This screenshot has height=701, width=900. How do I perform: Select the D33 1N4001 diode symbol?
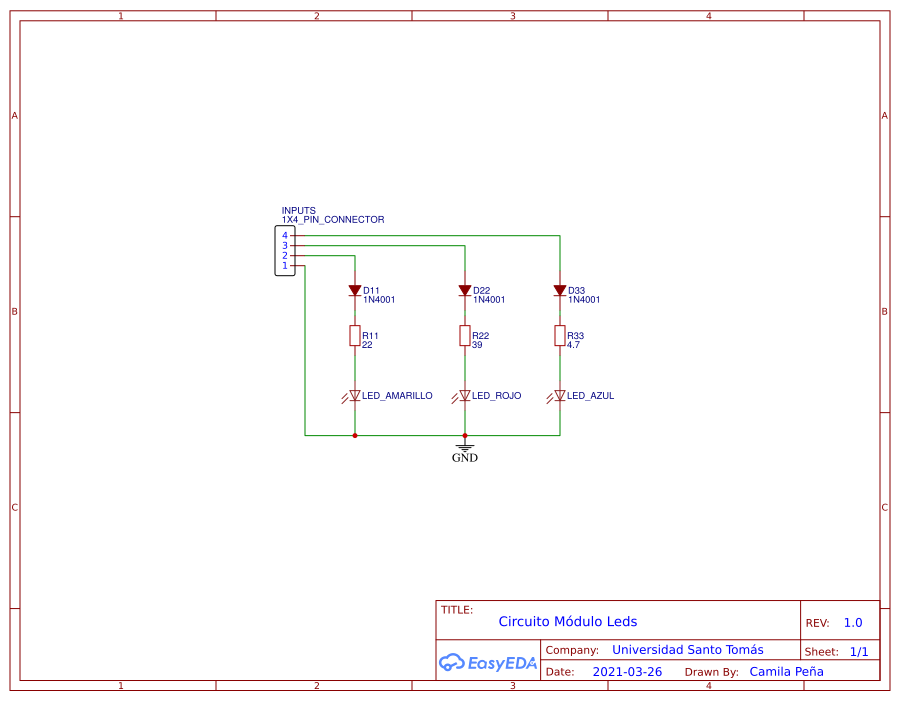pyautogui.click(x=559, y=291)
